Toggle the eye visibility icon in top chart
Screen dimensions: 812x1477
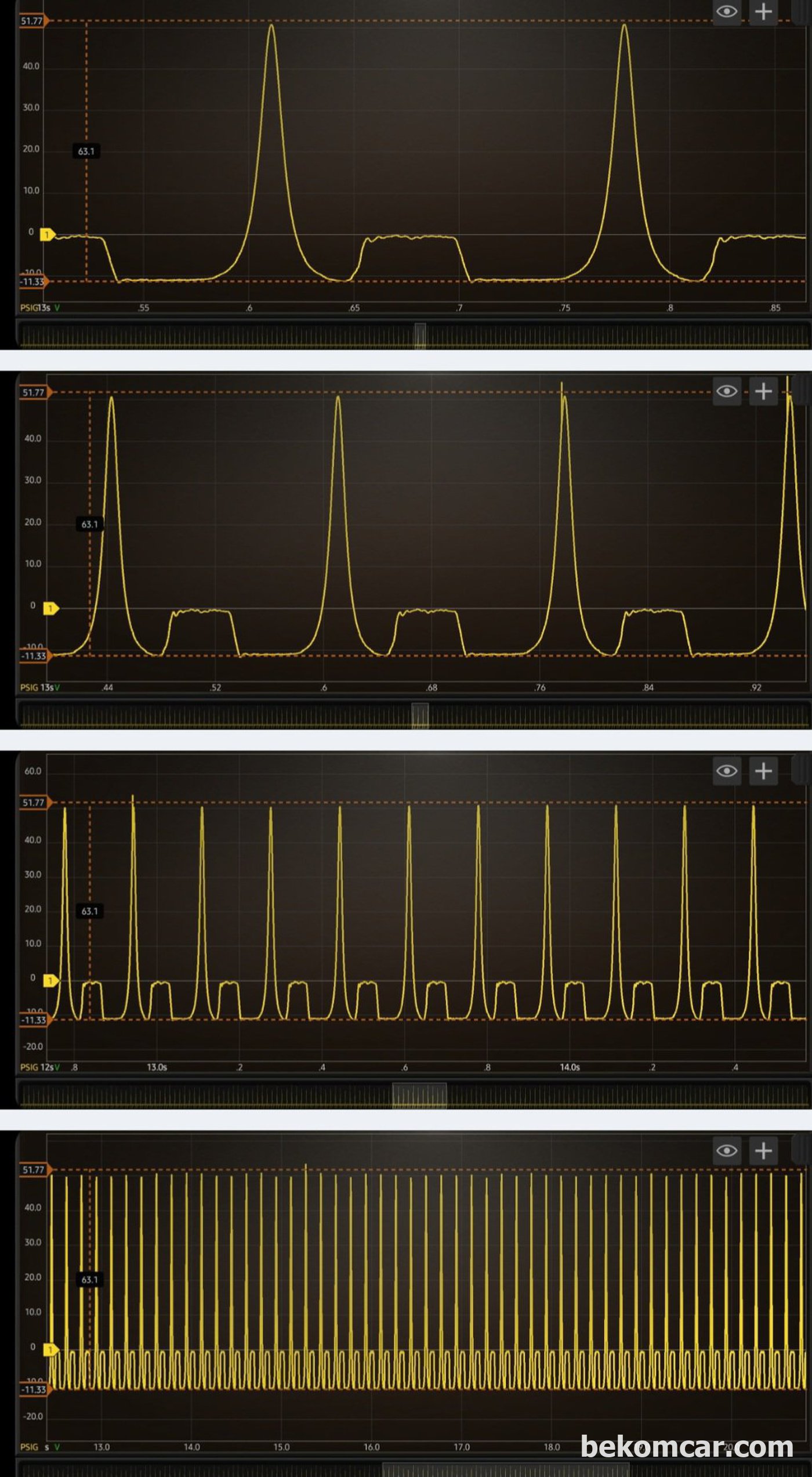point(727,12)
